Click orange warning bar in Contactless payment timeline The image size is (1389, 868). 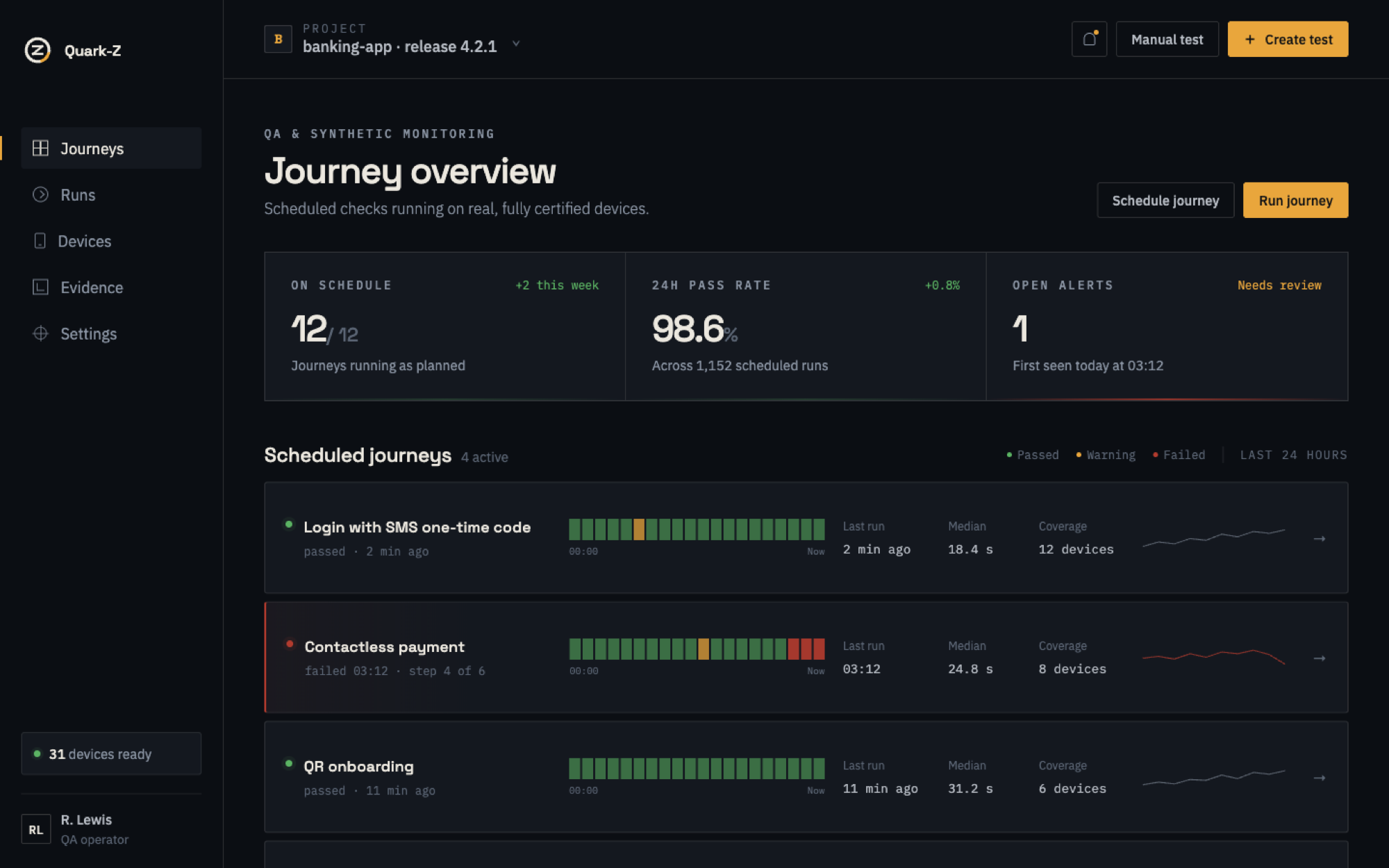(704, 649)
